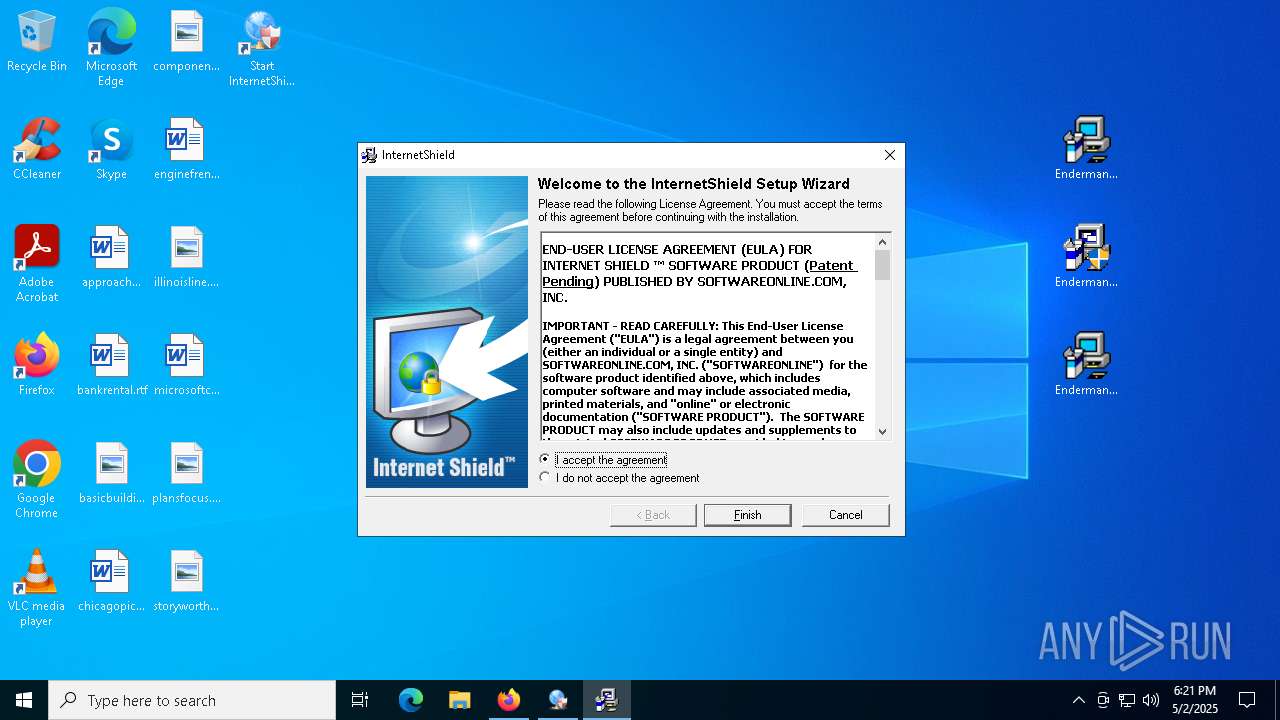Select the Google Chrome desktop shortcut

click(37, 480)
